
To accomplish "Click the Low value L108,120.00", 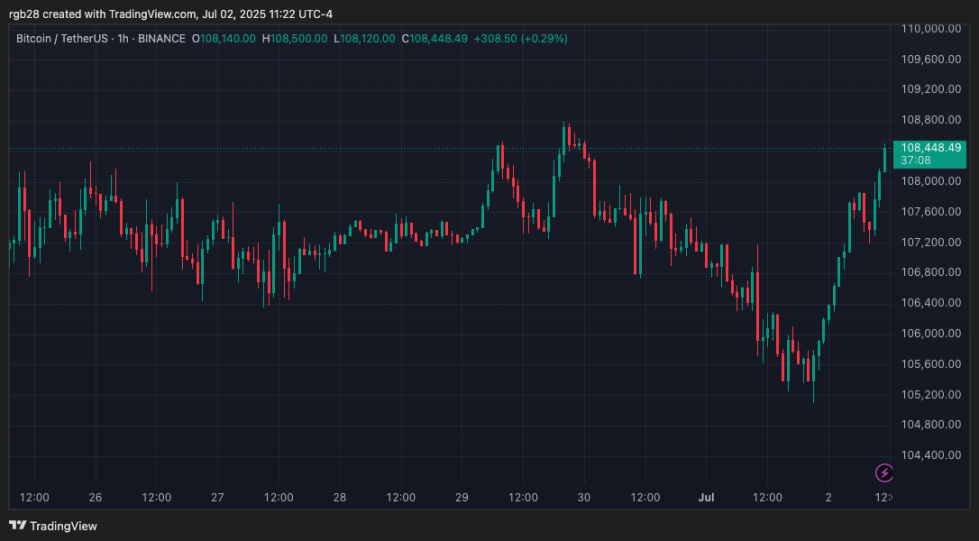I will (x=367, y=38).
